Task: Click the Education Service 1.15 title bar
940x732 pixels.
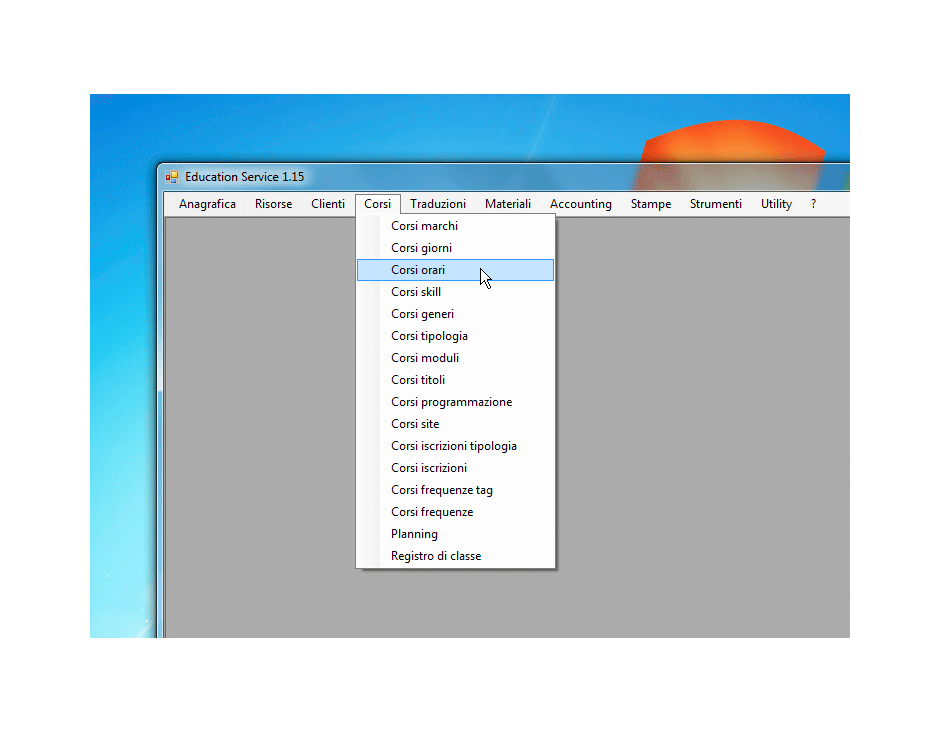Action: 504,177
